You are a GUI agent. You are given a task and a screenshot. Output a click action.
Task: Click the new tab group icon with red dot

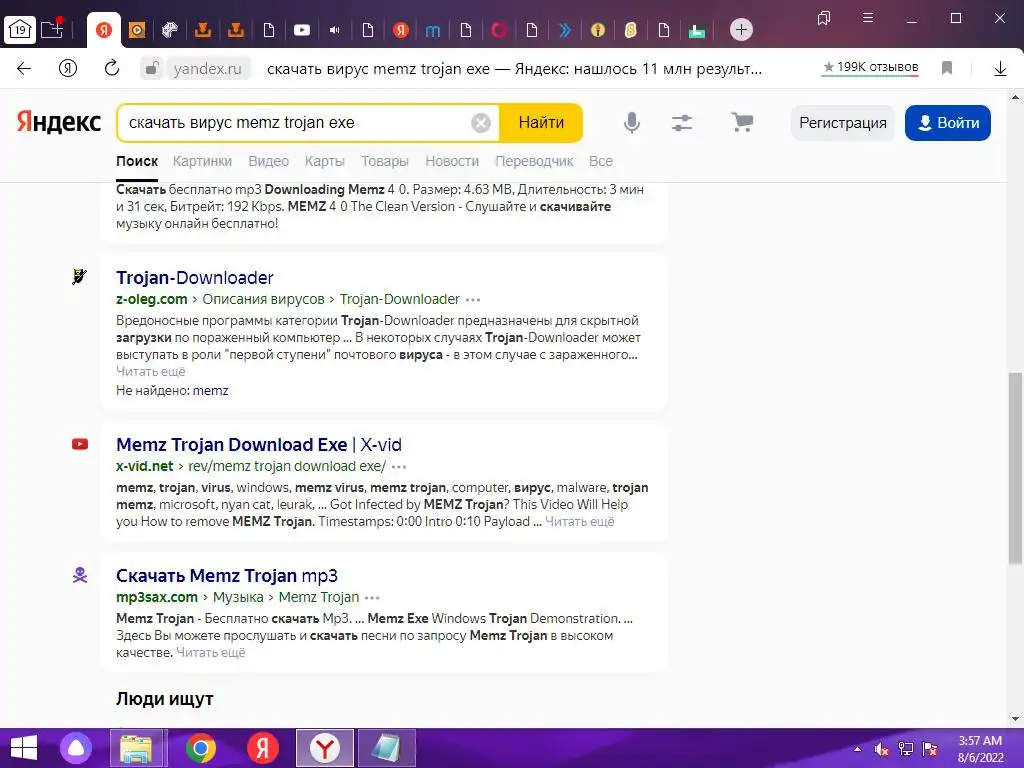tap(52, 29)
